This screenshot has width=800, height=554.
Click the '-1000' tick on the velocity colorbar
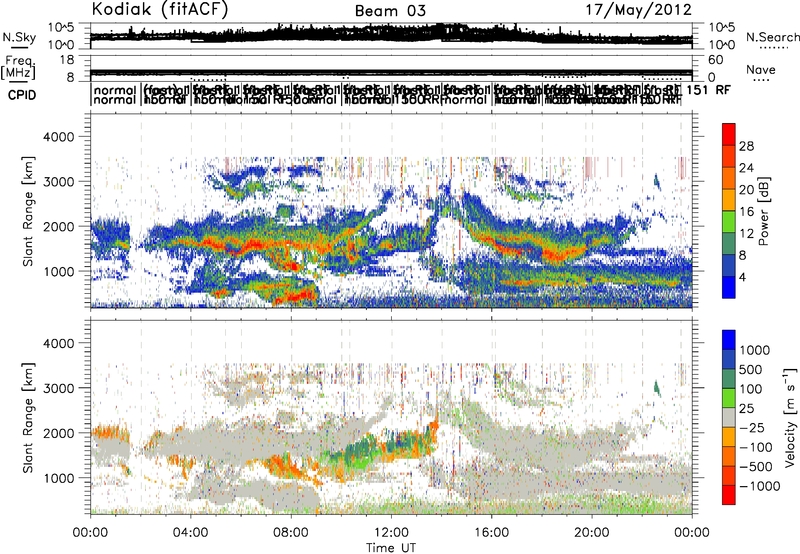click(x=759, y=486)
